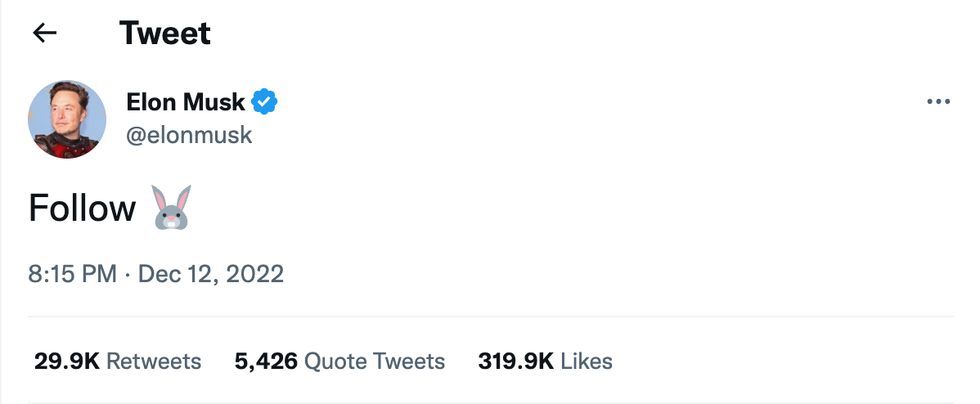Viewport: 980px width, 404px height.
Task: Click empty space right of the rabbit emoji
Action: coord(500,208)
